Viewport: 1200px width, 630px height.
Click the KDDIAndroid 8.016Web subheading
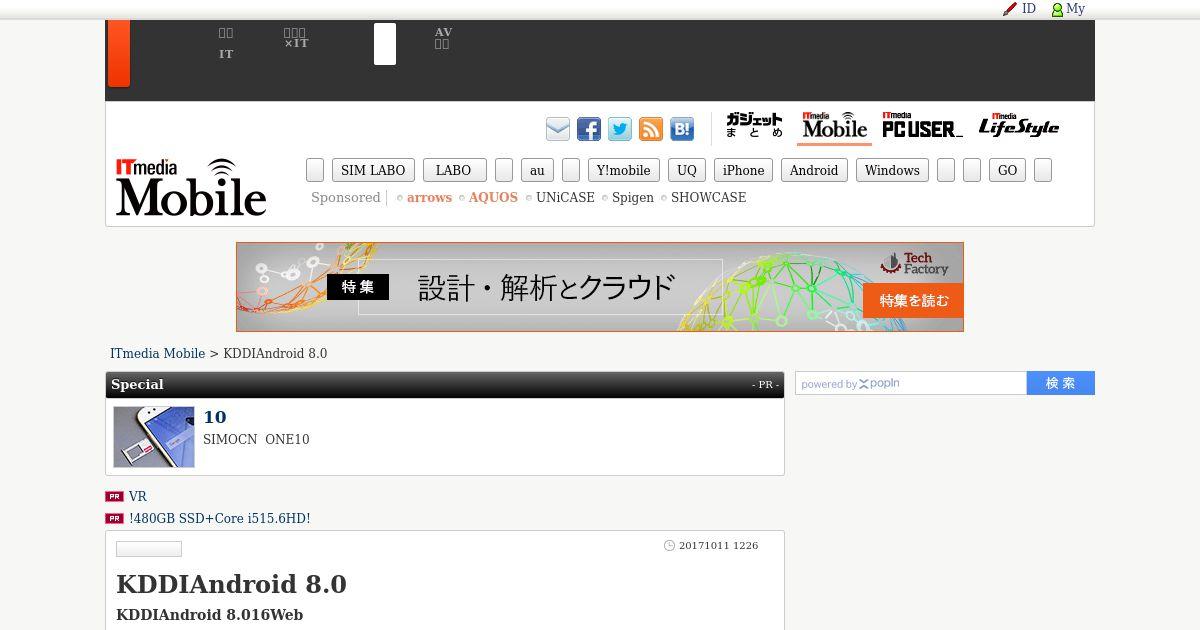coord(209,615)
